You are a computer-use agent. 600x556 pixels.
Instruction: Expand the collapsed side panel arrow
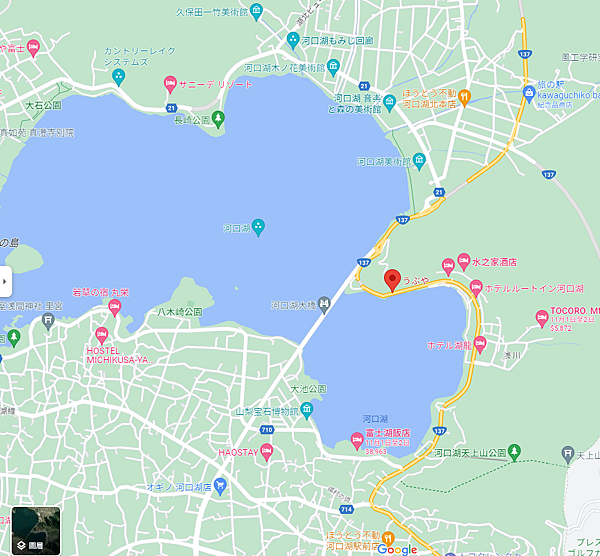coord(5,281)
